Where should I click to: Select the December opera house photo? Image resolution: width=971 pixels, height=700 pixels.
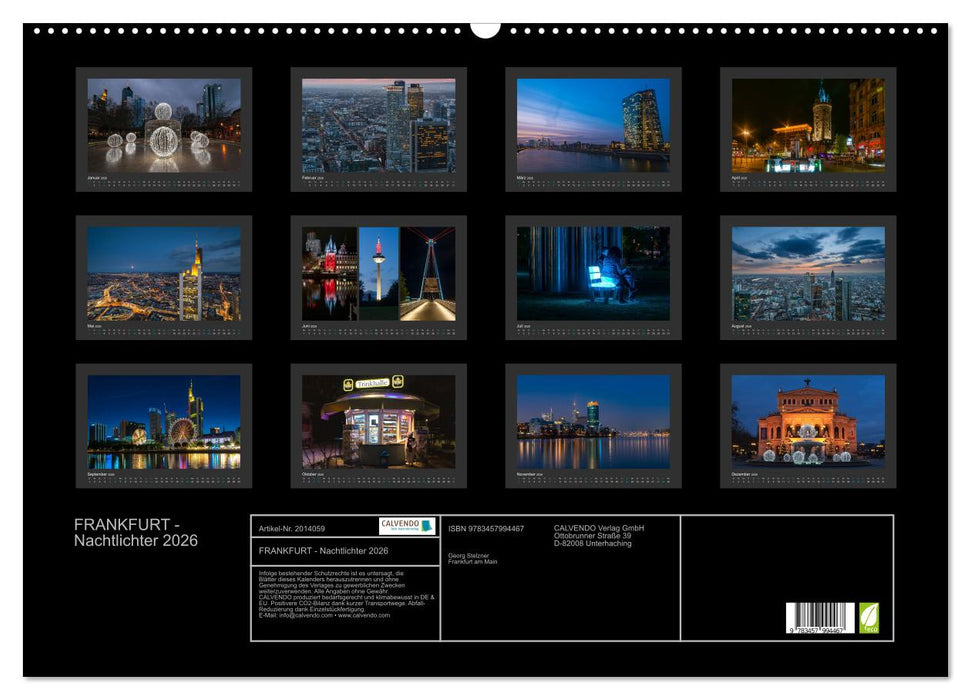click(x=808, y=421)
